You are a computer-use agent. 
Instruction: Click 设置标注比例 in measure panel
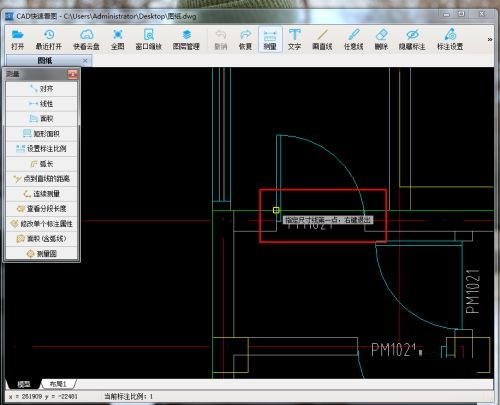pos(42,149)
